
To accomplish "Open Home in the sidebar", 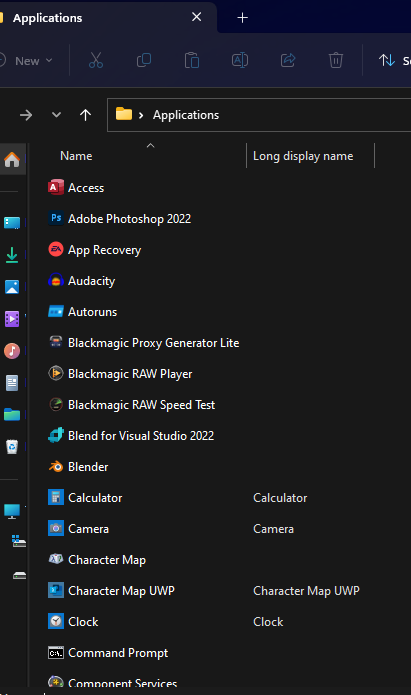I will 12,159.
